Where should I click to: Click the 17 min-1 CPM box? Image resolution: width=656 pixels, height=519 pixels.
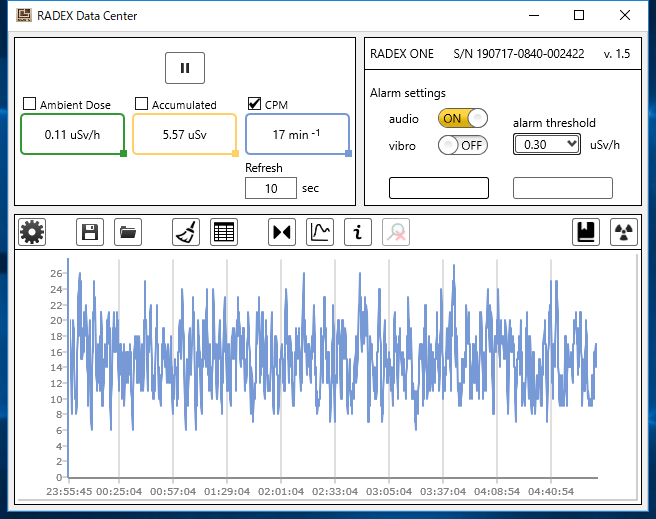click(297, 134)
